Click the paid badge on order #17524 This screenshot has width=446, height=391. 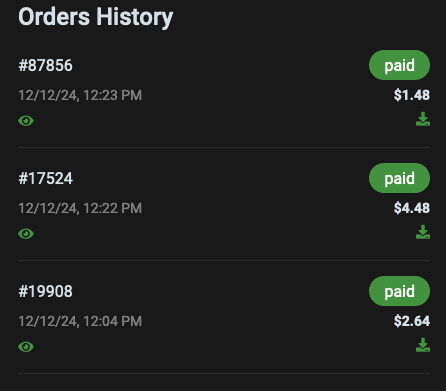click(x=399, y=178)
